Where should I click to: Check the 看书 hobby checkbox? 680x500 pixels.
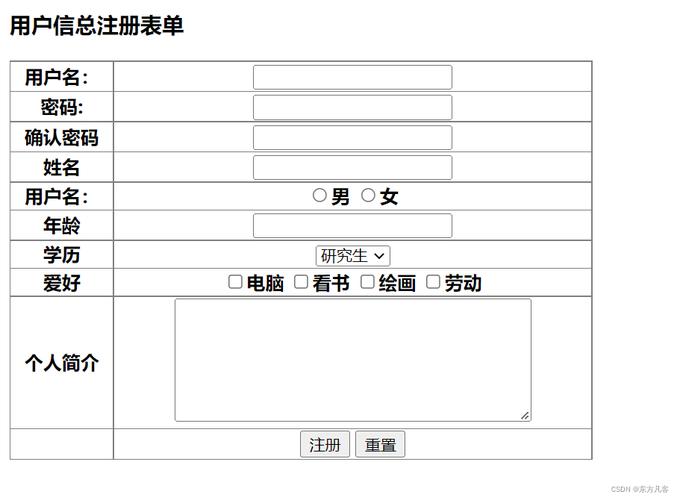coord(301,282)
